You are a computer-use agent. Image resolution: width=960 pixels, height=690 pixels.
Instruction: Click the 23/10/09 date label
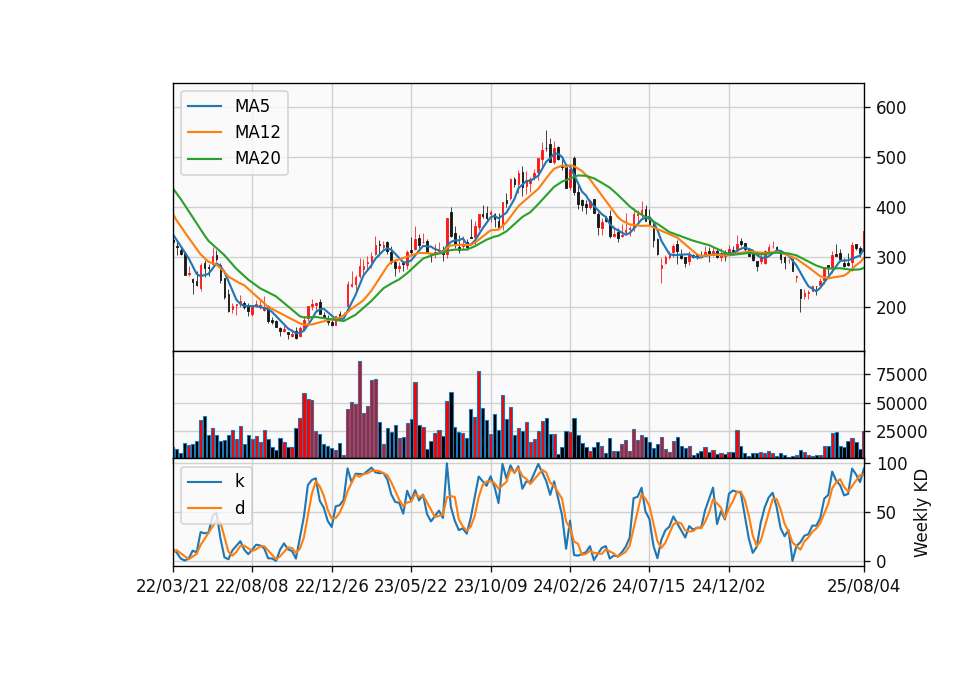[x=490, y=587]
